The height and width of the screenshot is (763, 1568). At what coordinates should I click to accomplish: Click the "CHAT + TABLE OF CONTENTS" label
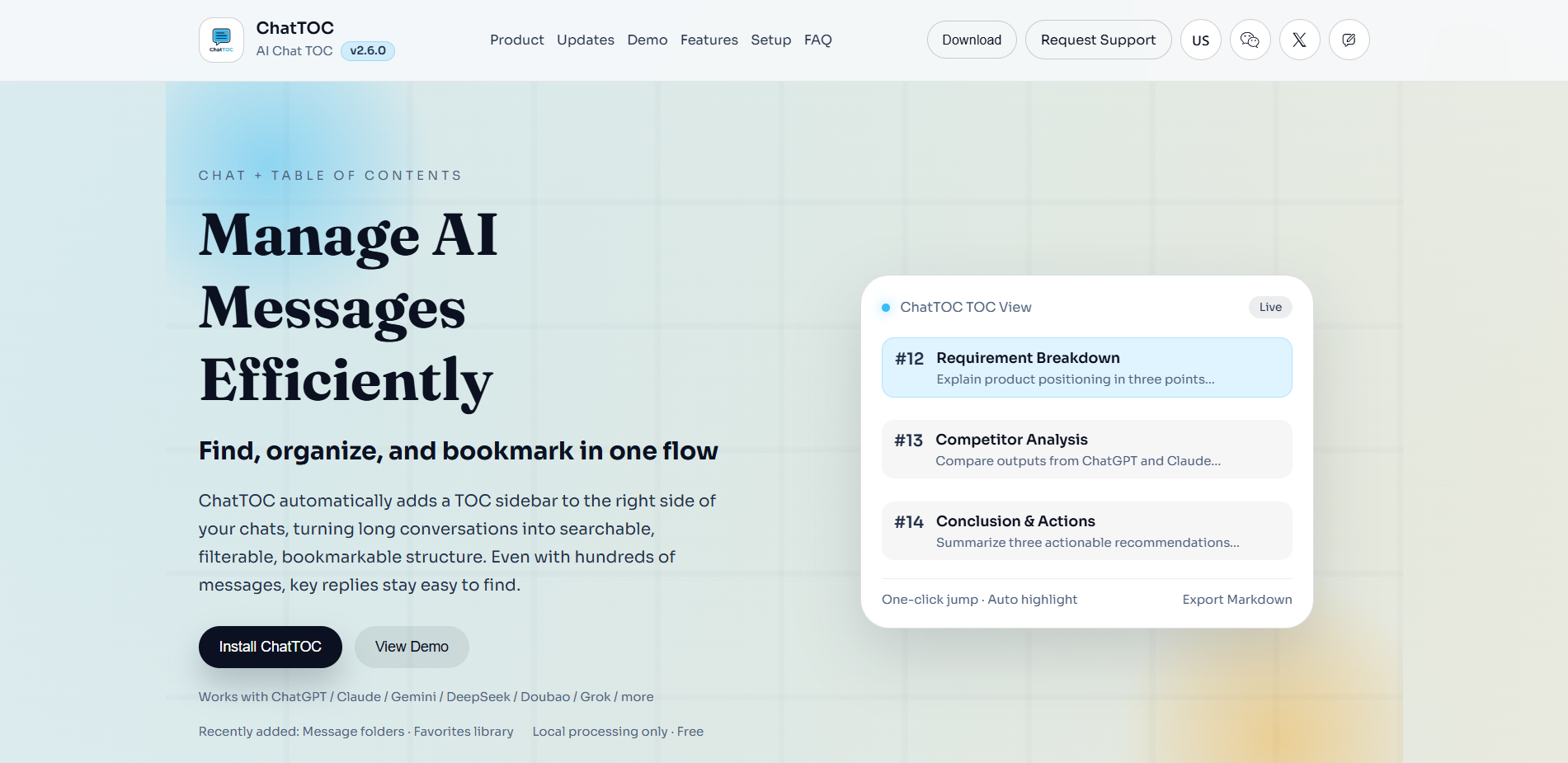pyautogui.click(x=330, y=176)
